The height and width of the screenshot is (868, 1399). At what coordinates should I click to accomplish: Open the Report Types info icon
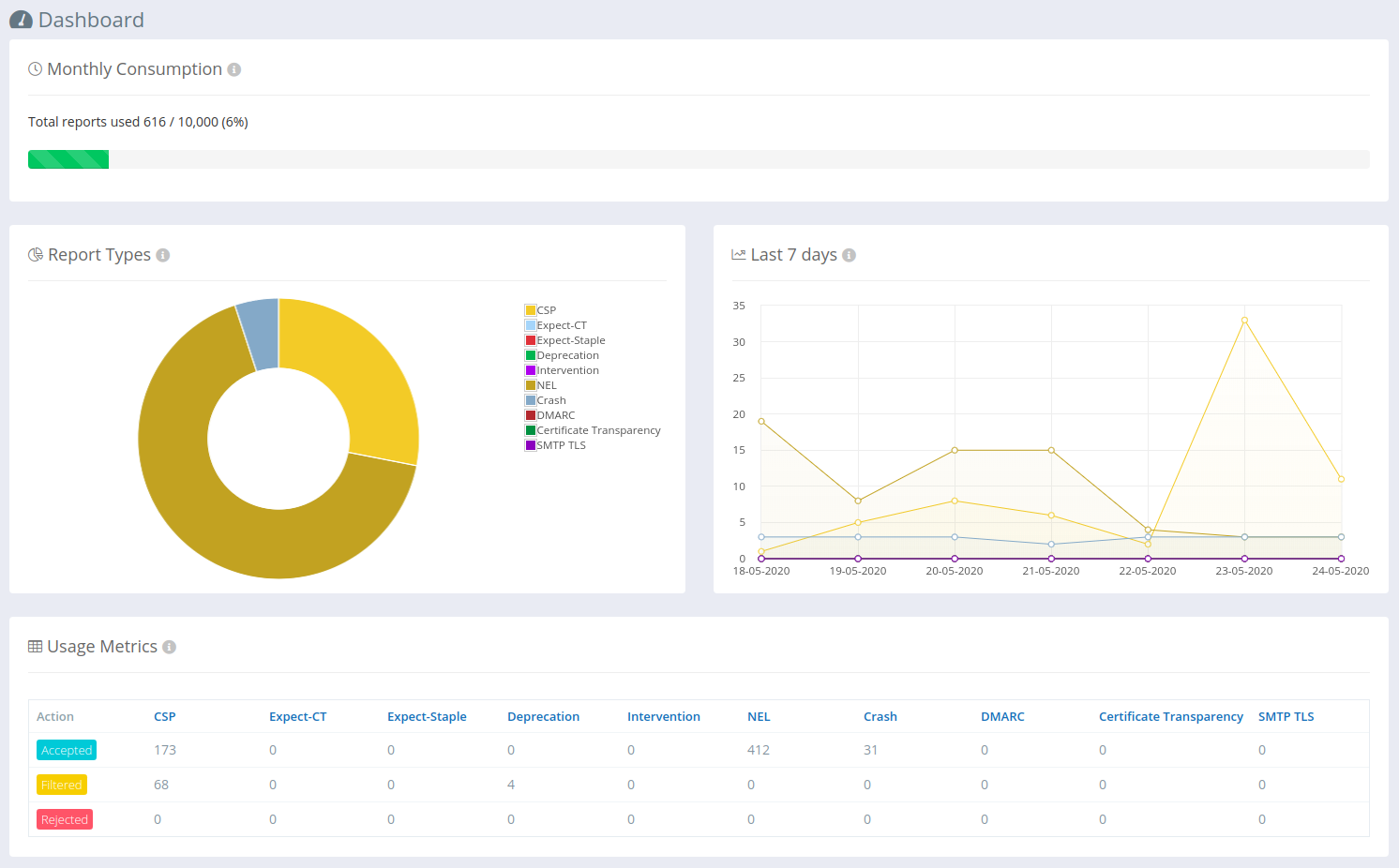(x=163, y=255)
